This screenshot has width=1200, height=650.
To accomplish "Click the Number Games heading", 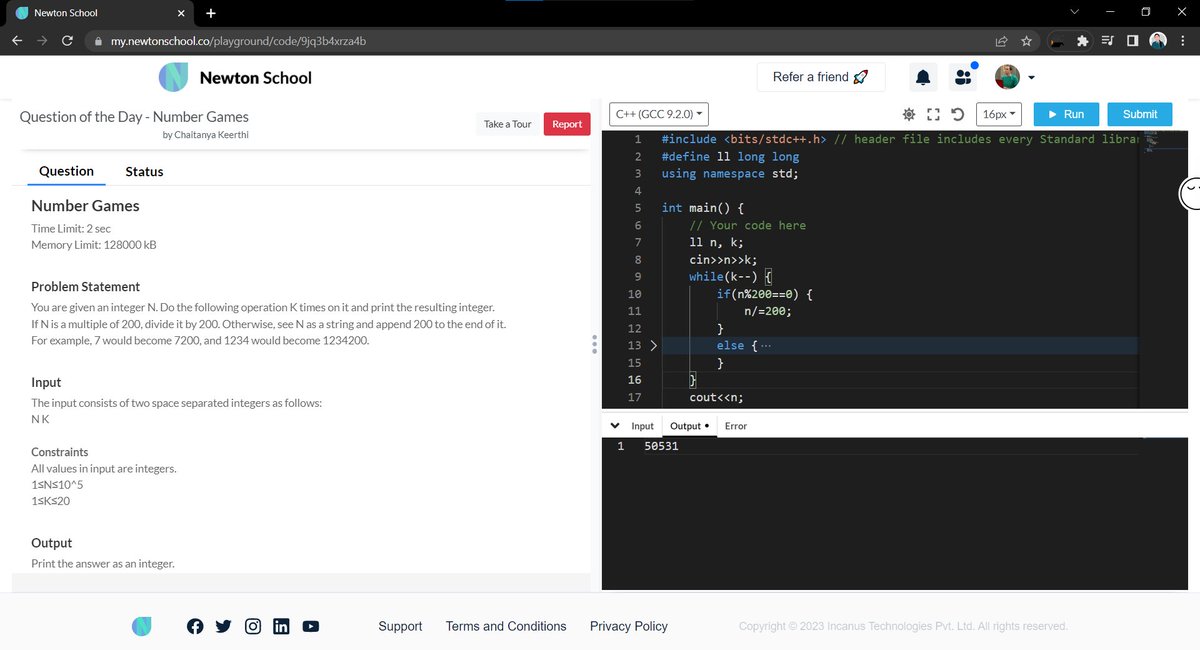I will click(x=85, y=206).
